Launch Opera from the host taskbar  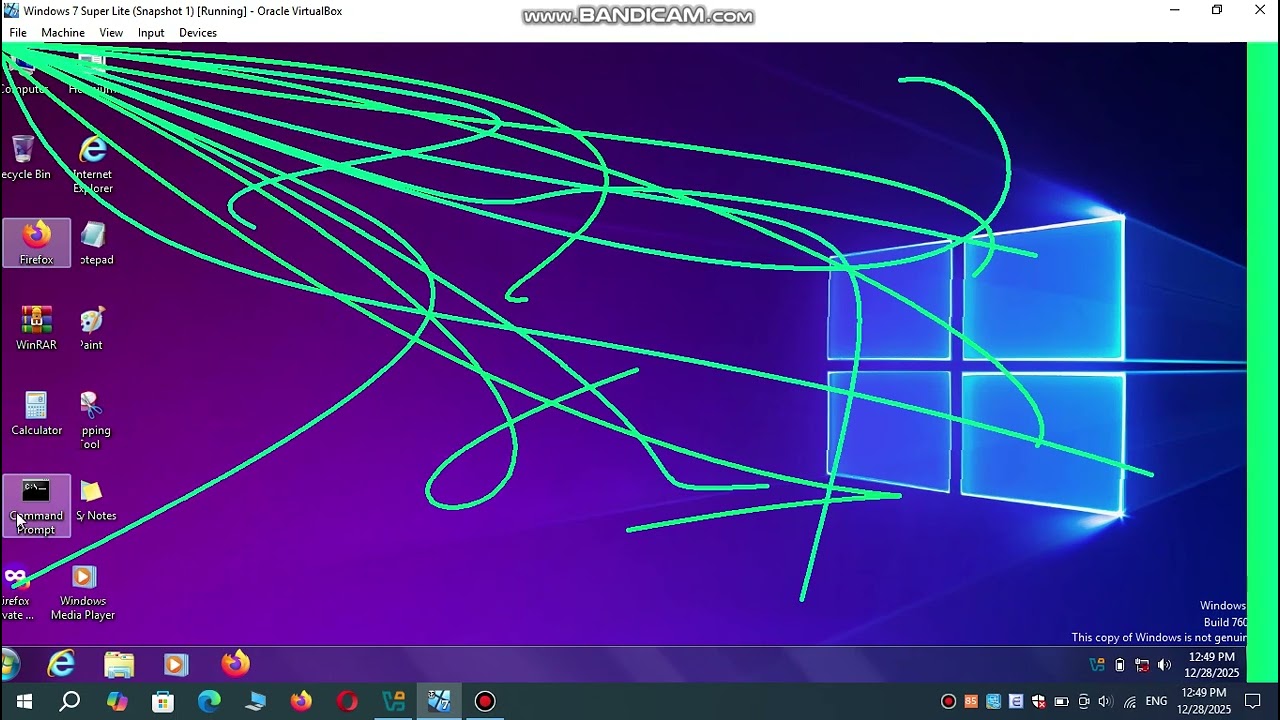tap(347, 701)
